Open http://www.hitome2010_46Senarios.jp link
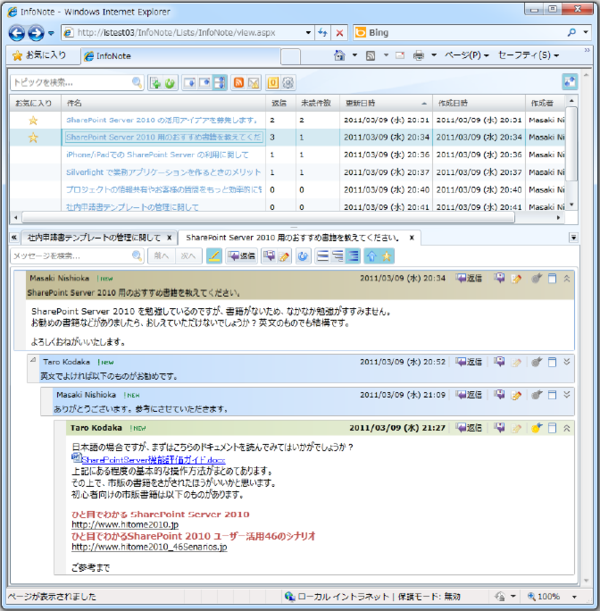 coord(149,547)
